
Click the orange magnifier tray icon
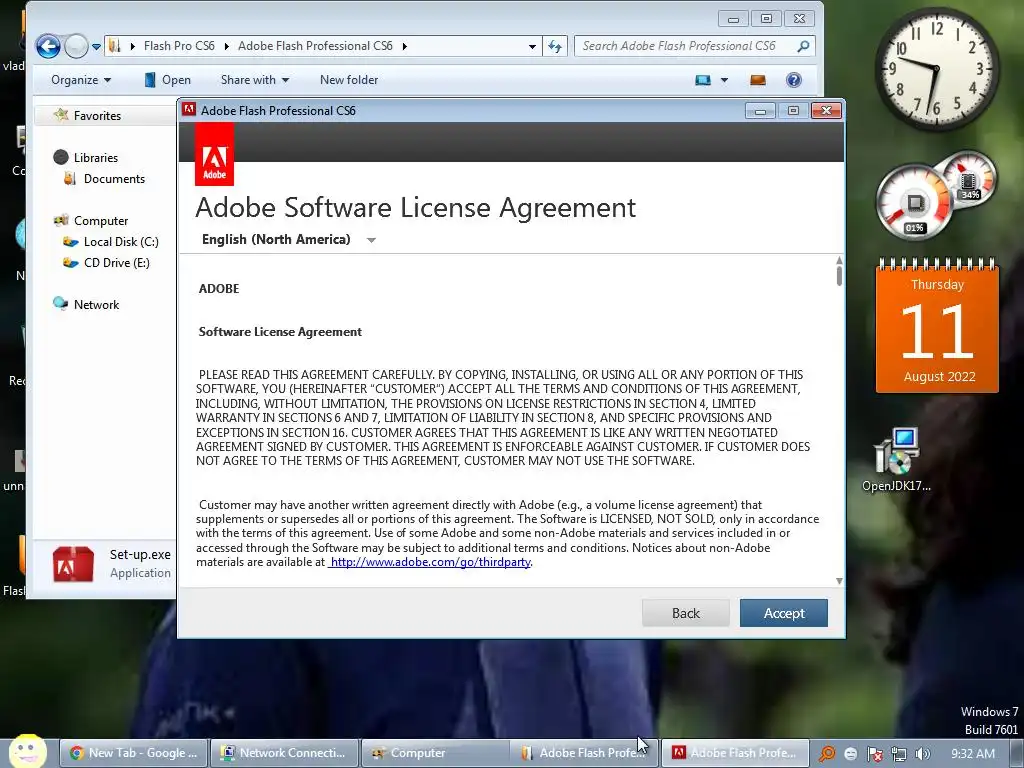pyautogui.click(x=827, y=754)
